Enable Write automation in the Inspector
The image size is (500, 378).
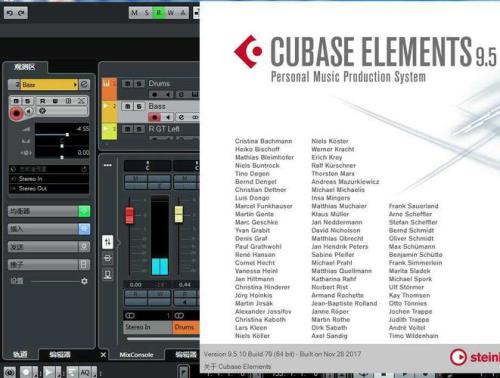[55, 101]
